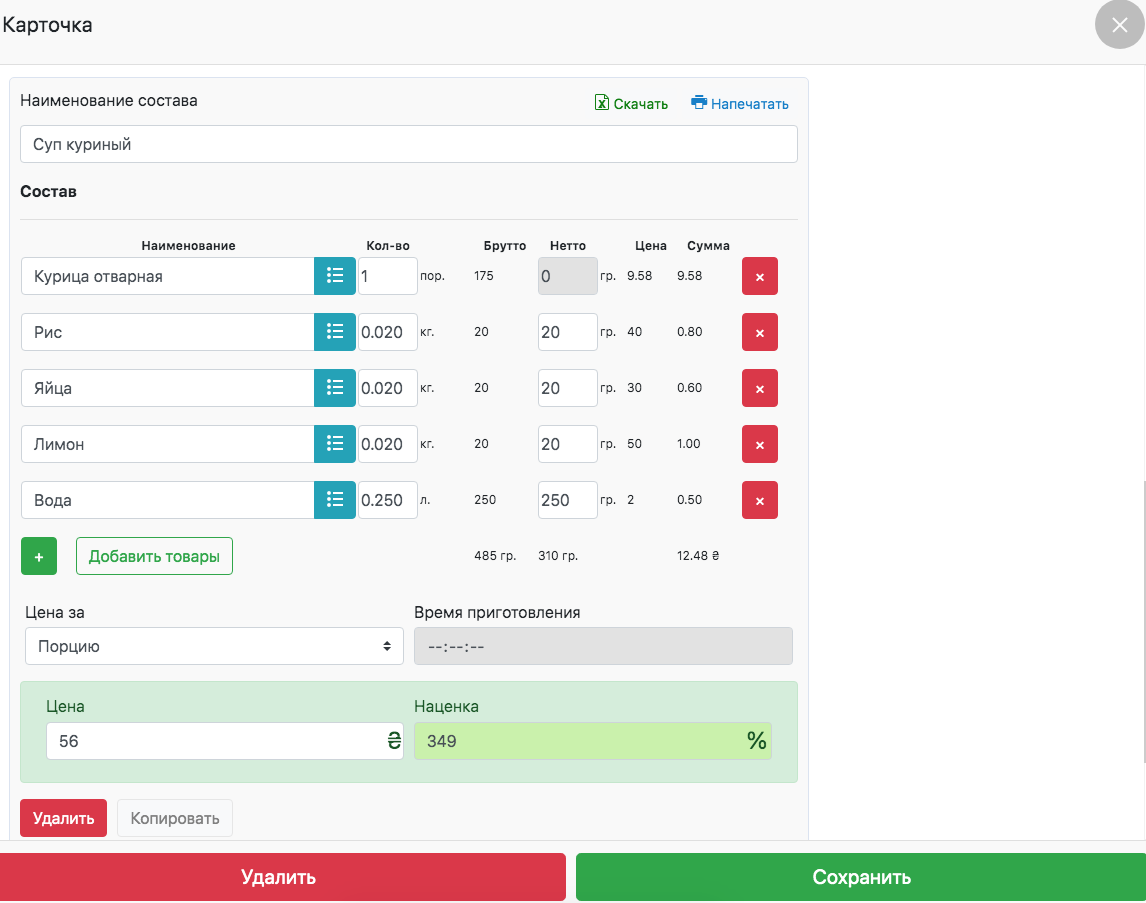Image resolution: width=1146 pixels, height=903 pixels.
Task: Open product list for Курица отварная
Action: (x=335, y=276)
